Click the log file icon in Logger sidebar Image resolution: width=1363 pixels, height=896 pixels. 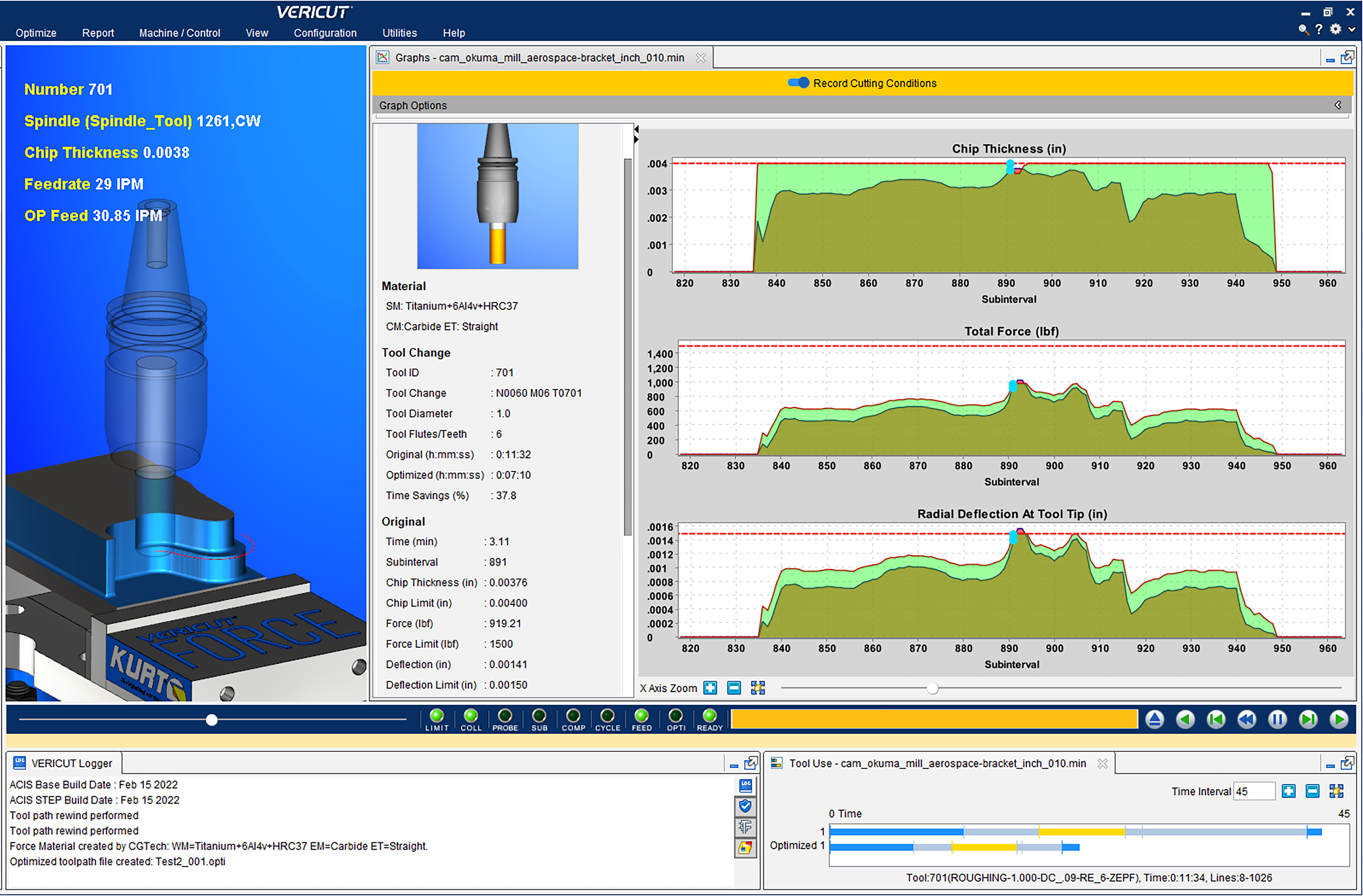click(745, 785)
